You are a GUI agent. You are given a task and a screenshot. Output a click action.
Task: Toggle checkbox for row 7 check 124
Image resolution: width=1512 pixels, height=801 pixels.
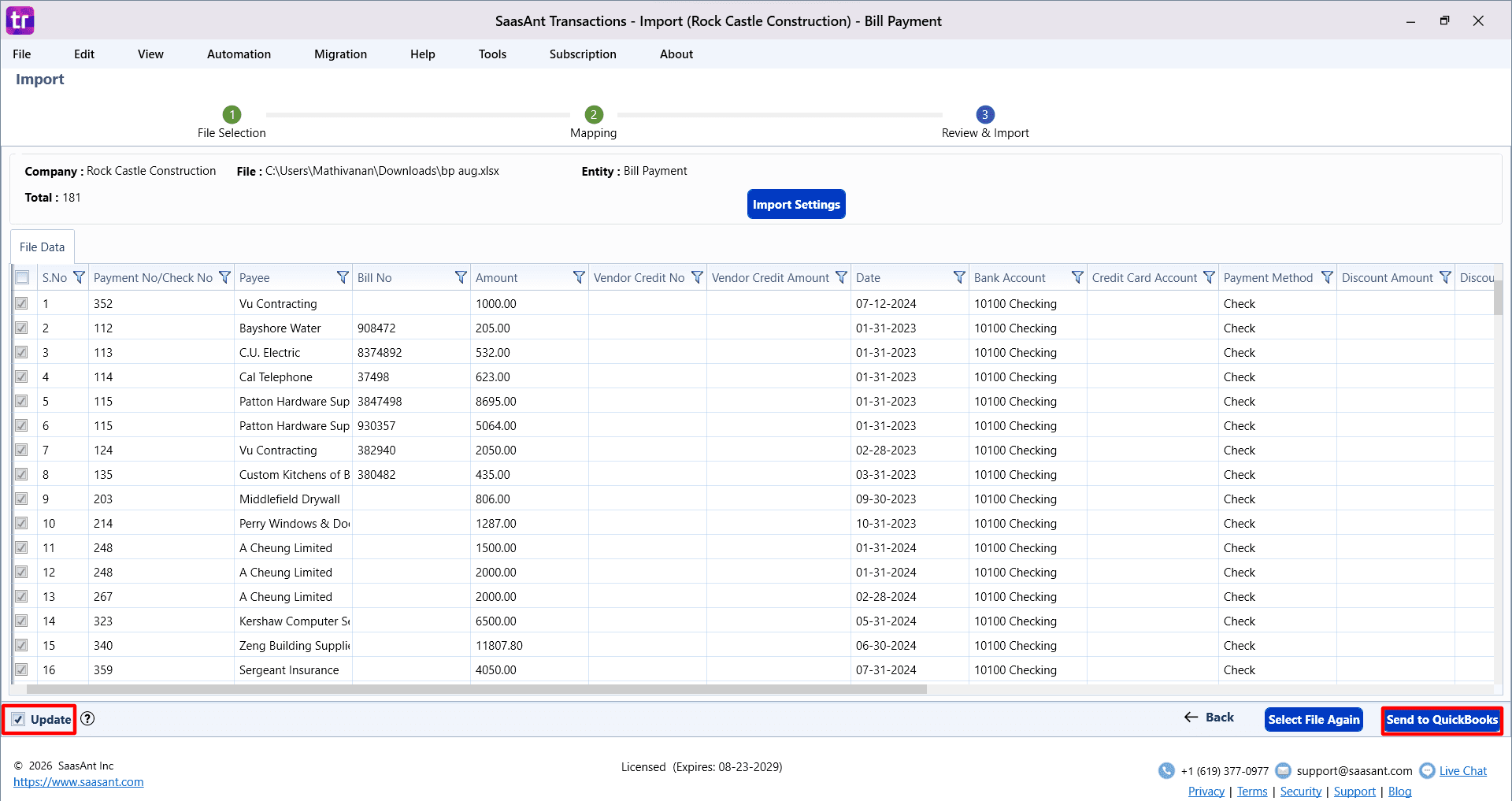[21, 450]
